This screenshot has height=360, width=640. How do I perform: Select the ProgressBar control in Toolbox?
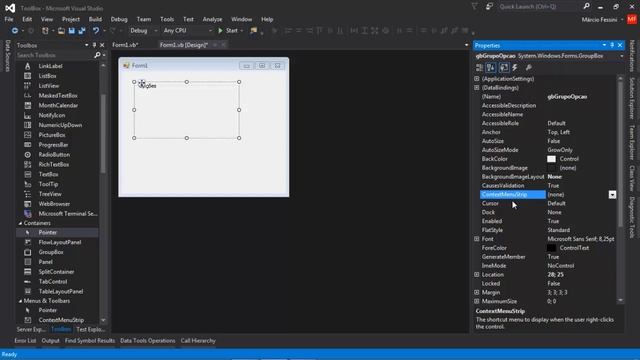coord(53,145)
